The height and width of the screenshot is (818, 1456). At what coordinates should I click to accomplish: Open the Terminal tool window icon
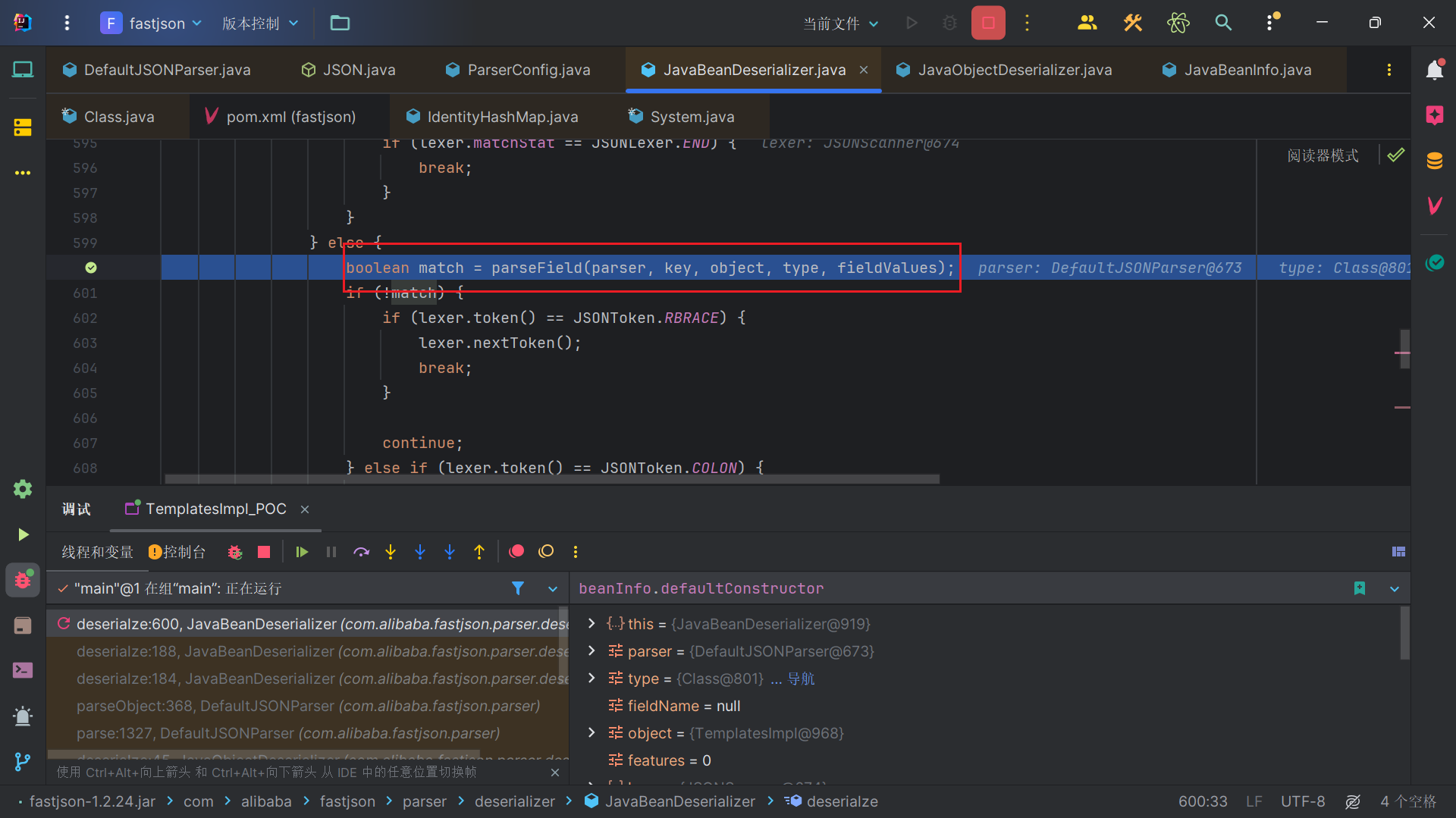(x=23, y=670)
